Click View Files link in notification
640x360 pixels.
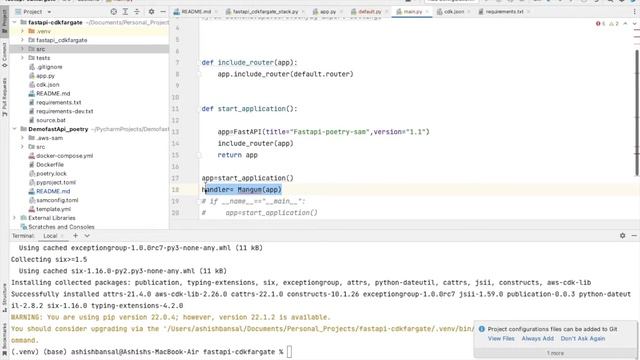501,338
